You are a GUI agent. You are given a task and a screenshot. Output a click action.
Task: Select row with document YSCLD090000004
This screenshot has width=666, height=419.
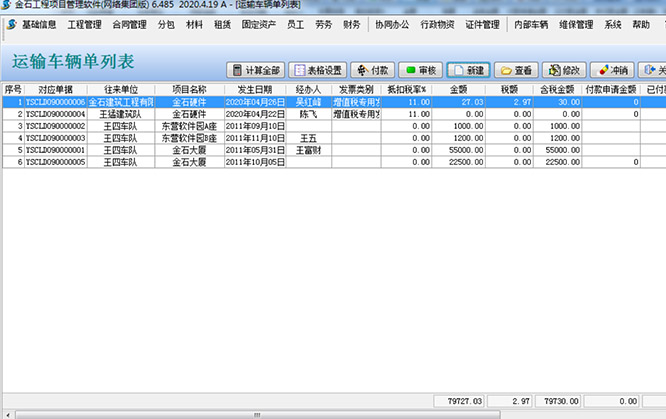click(56, 114)
